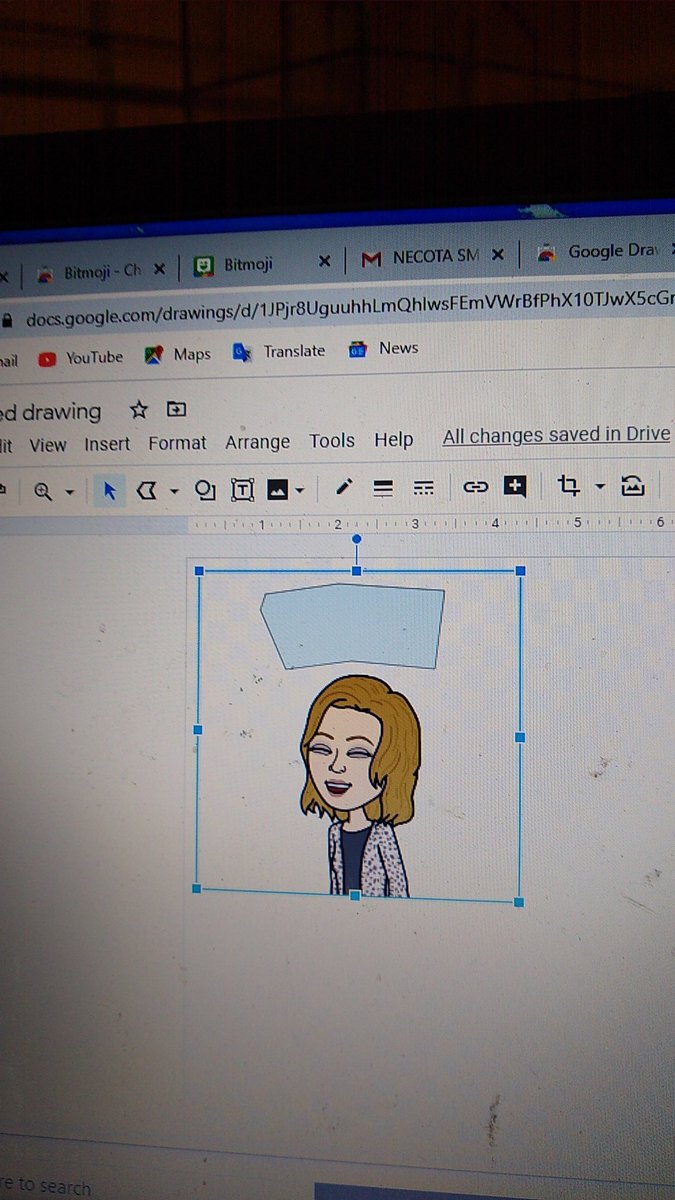The height and width of the screenshot is (1200, 675).
Task: Open the Maps bookmark
Action: pos(178,354)
